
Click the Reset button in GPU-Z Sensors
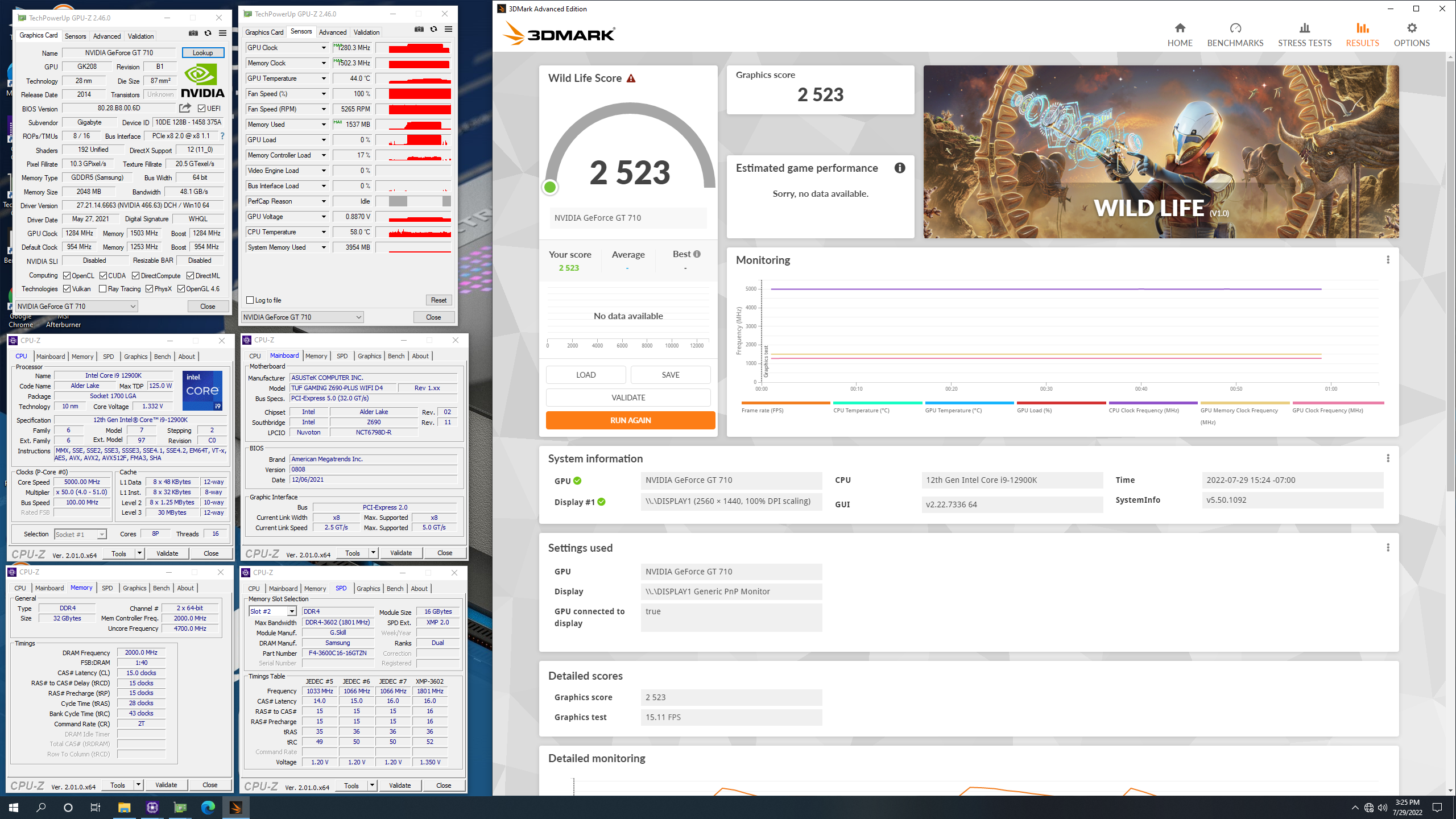pos(439,300)
